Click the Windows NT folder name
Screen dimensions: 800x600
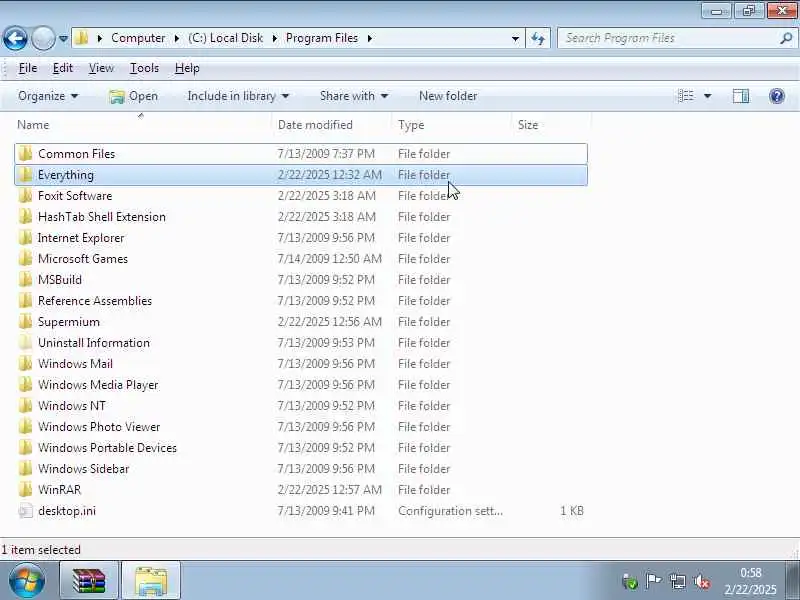(x=72, y=406)
